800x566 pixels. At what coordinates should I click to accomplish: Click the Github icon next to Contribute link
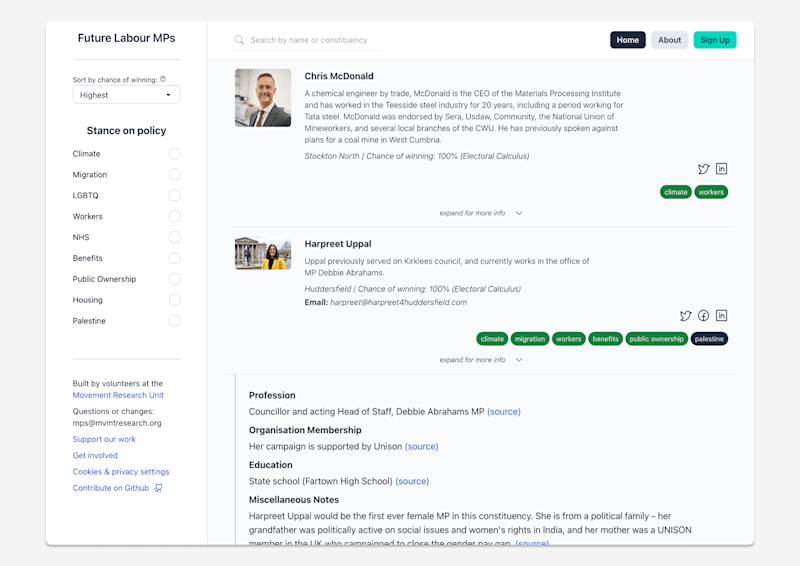click(x=159, y=488)
